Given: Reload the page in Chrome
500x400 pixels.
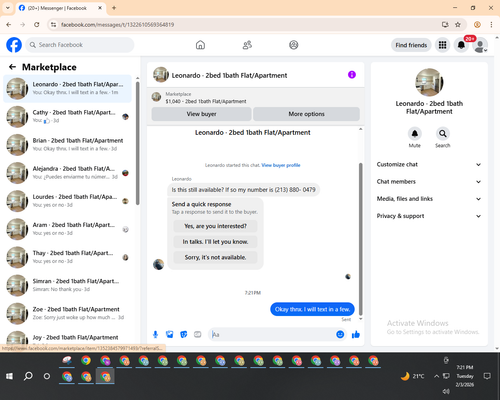Looking at the screenshot, I should (x=37, y=25).
